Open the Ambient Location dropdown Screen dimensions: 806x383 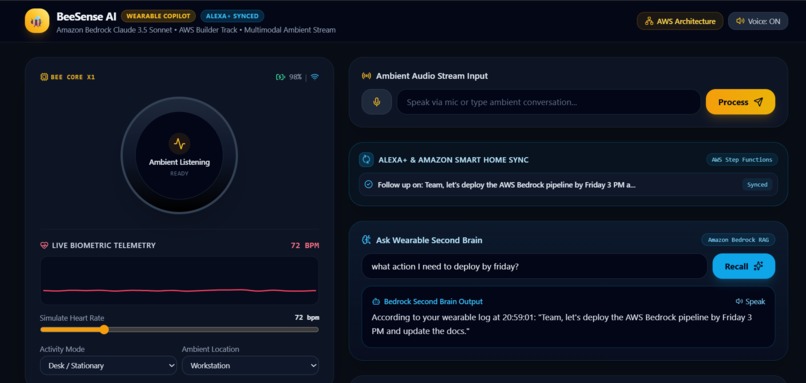pos(250,366)
